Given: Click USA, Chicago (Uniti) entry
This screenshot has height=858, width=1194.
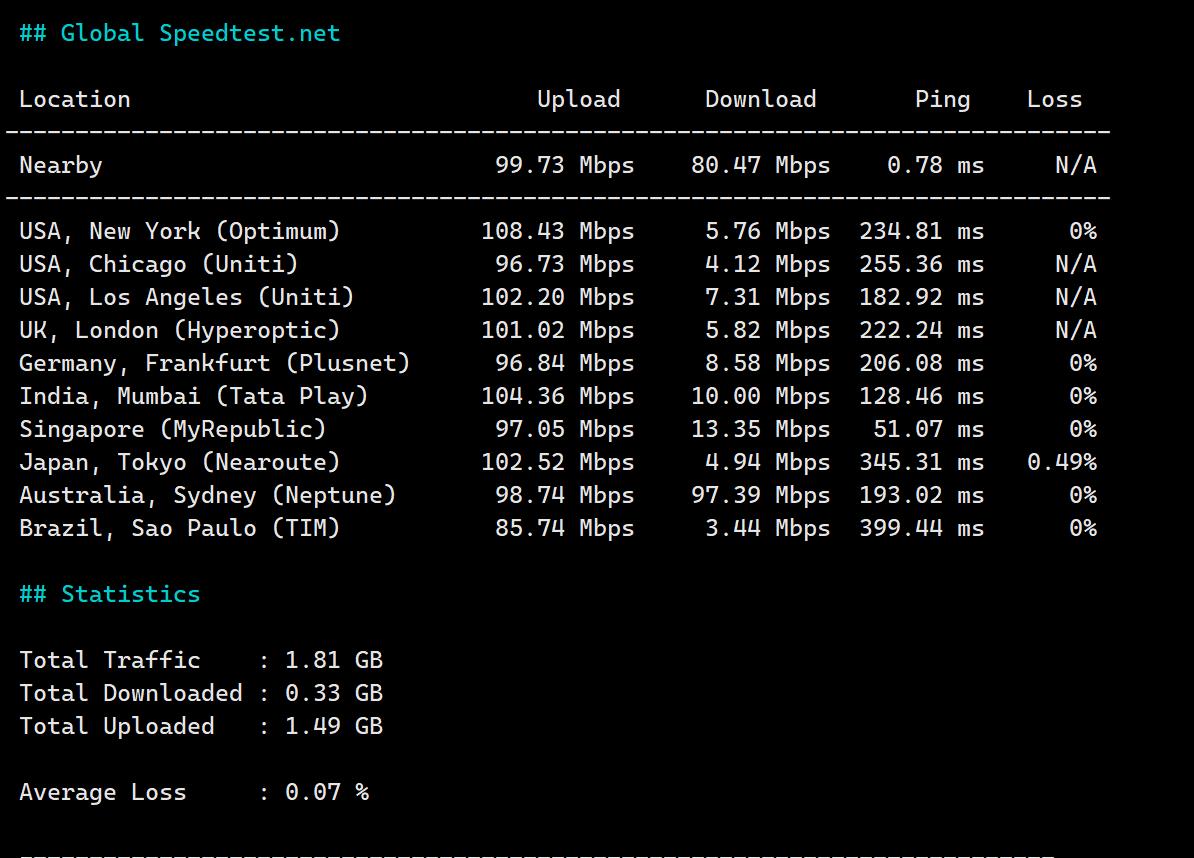Looking at the screenshot, I should (x=159, y=264).
